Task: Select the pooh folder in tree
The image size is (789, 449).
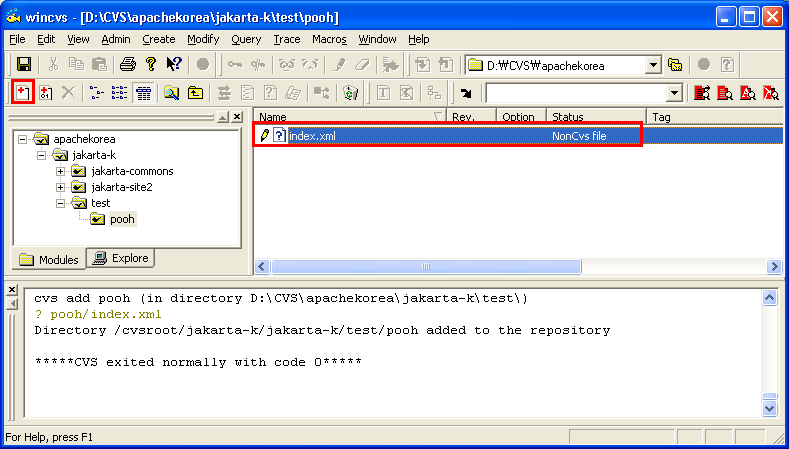Action: 121,219
